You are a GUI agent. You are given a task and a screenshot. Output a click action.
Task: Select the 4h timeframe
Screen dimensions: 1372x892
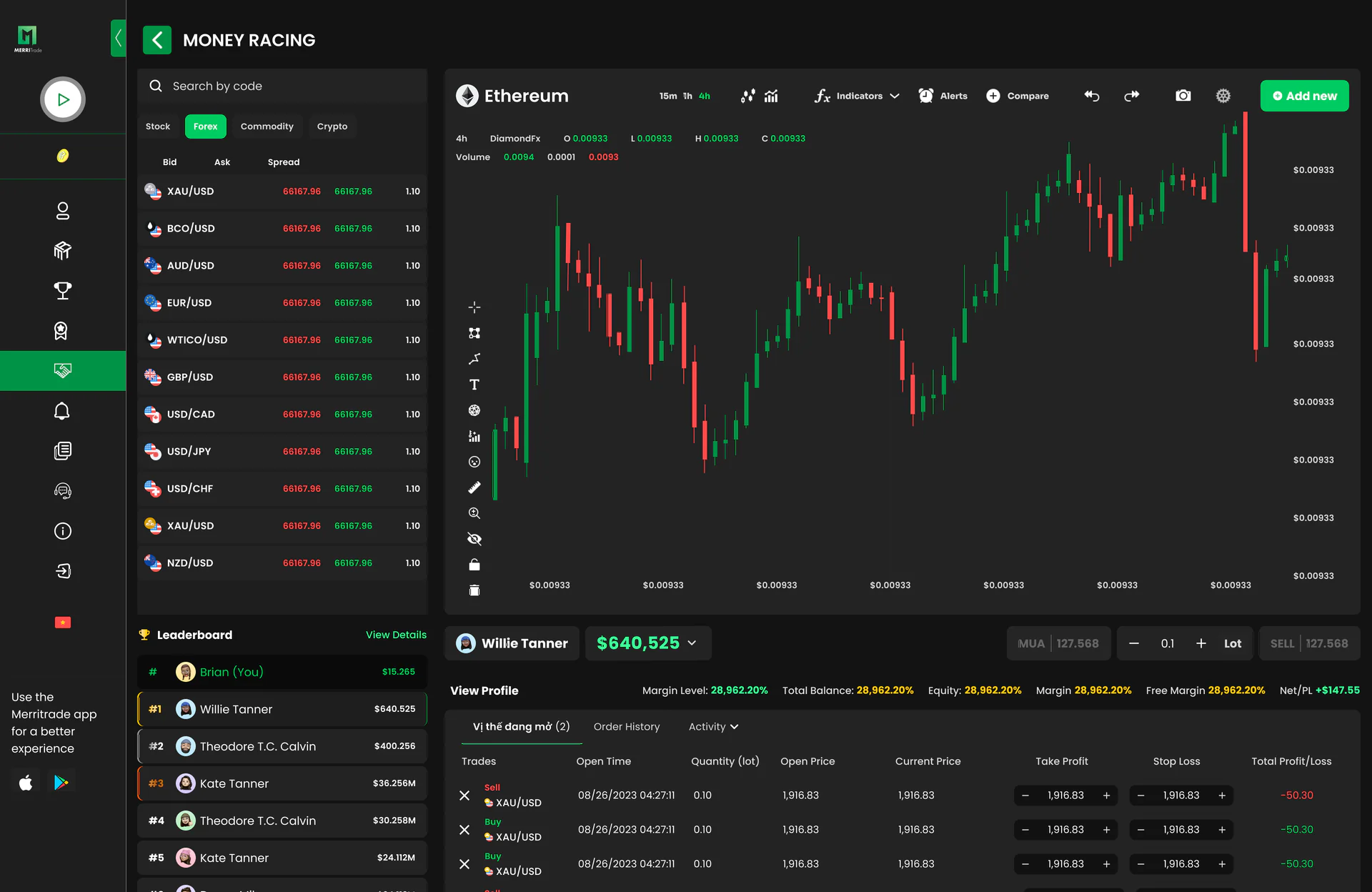pyautogui.click(x=705, y=96)
